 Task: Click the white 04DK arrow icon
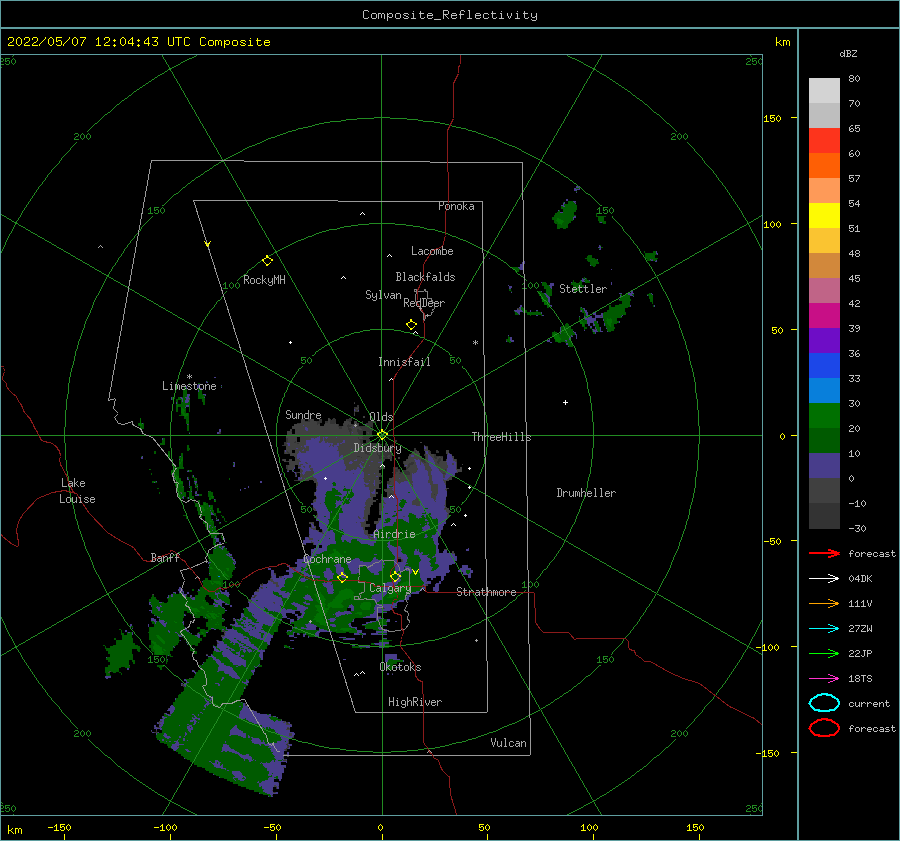tap(824, 579)
